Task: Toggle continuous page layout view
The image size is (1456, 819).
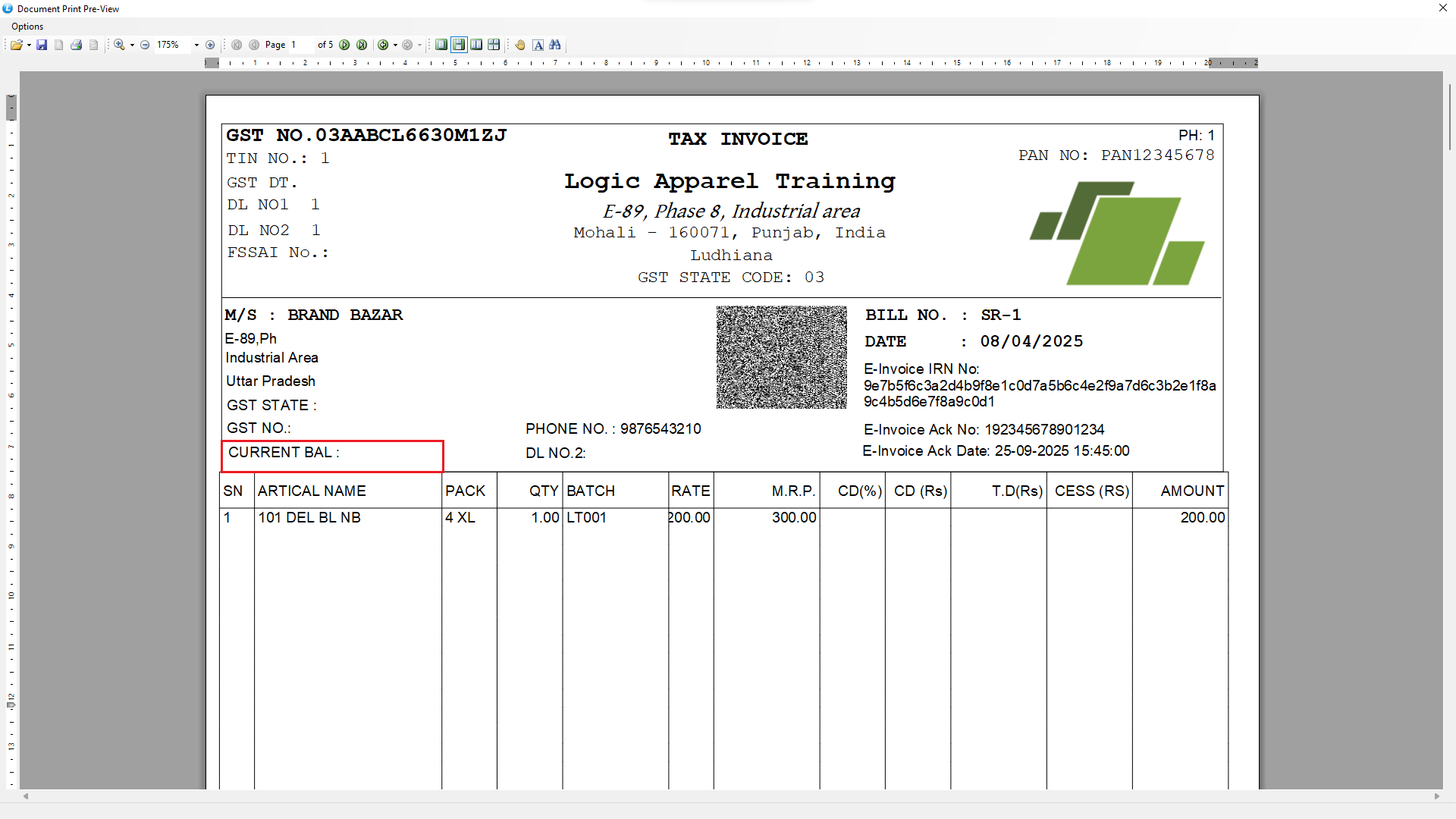Action: pyautogui.click(x=459, y=45)
